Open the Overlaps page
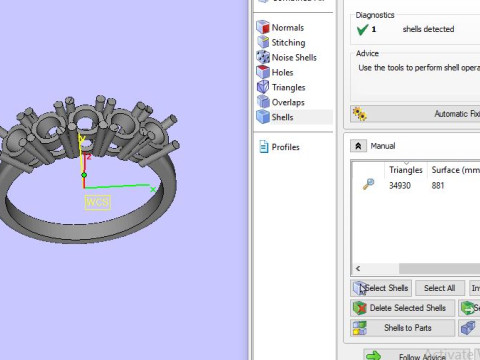This screenshot has height=360, width=480. tap(288, 102)
